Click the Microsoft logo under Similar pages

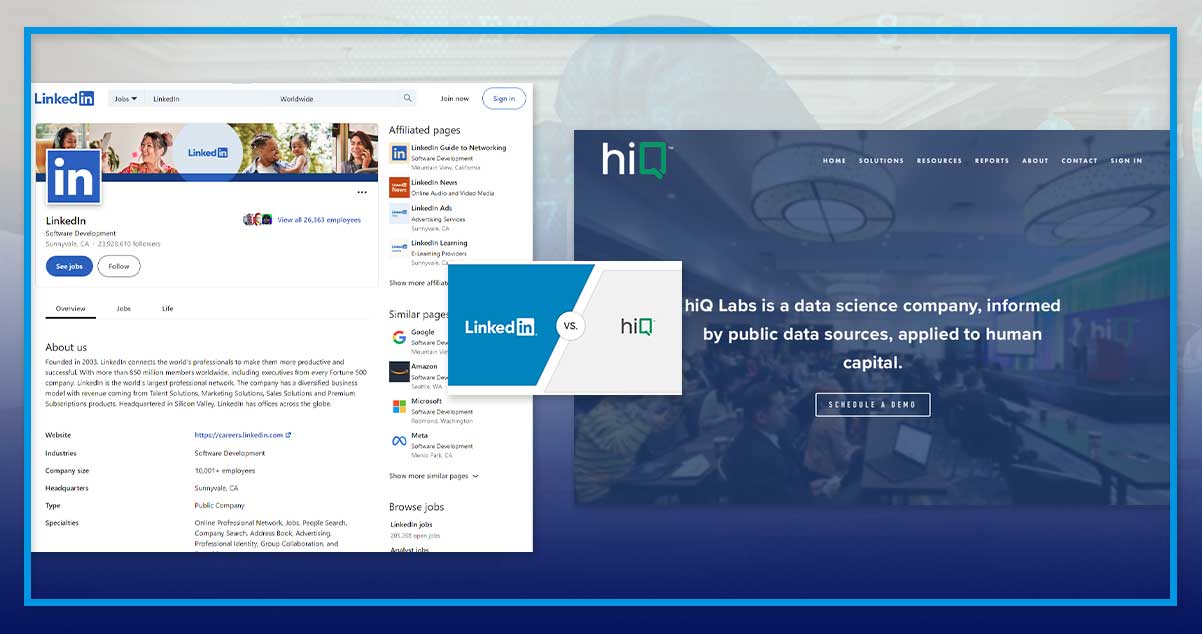398,406
